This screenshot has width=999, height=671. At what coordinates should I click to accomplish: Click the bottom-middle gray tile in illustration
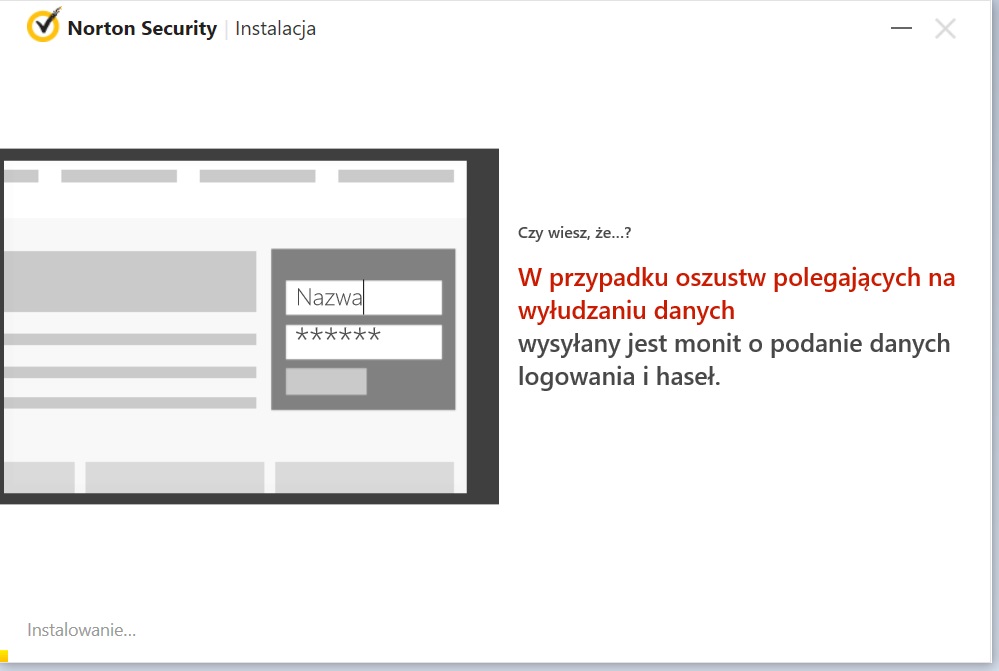pyautogui.click(x=174, y=476)
